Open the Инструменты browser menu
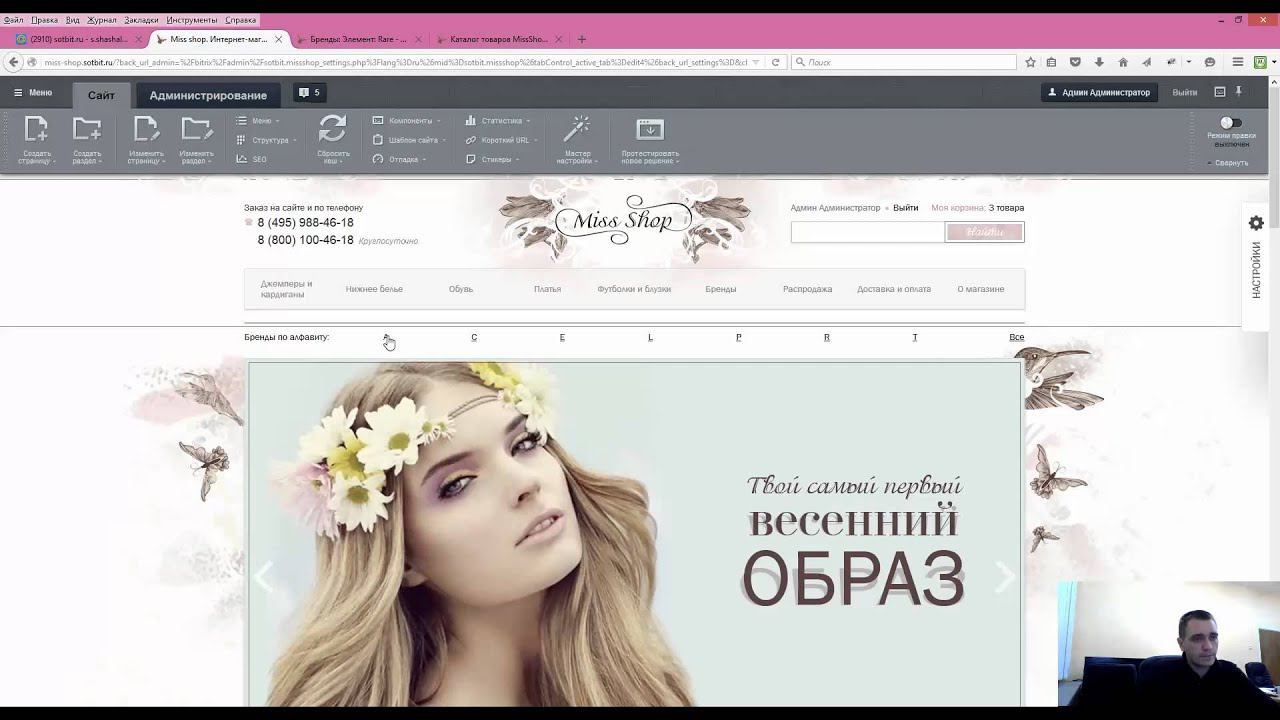Screen dimensions: 1280x720 click(192, 20)
